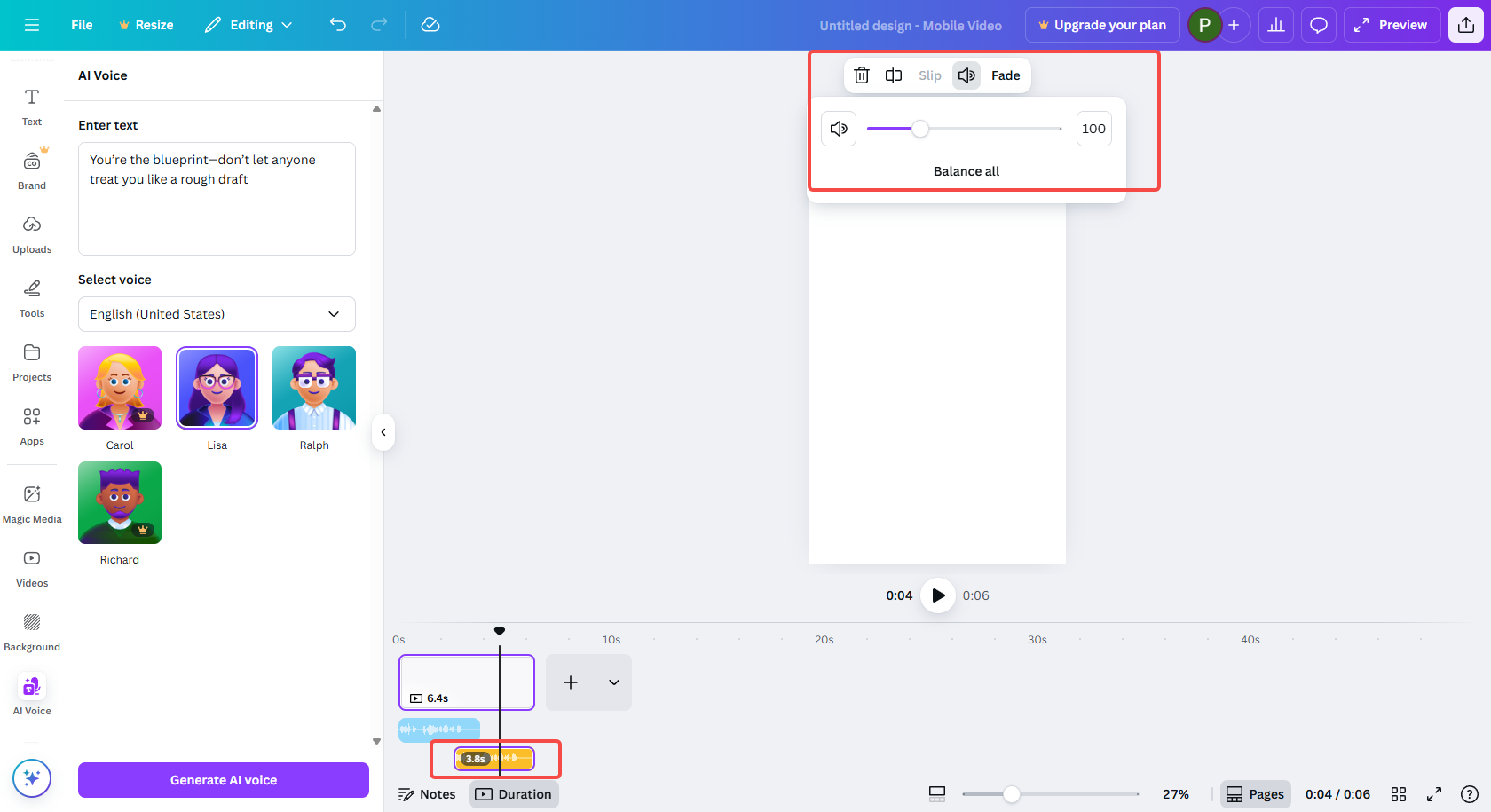
Task: Switch to the Fade tab in the audio toolbar
Action: point(1005,75)
